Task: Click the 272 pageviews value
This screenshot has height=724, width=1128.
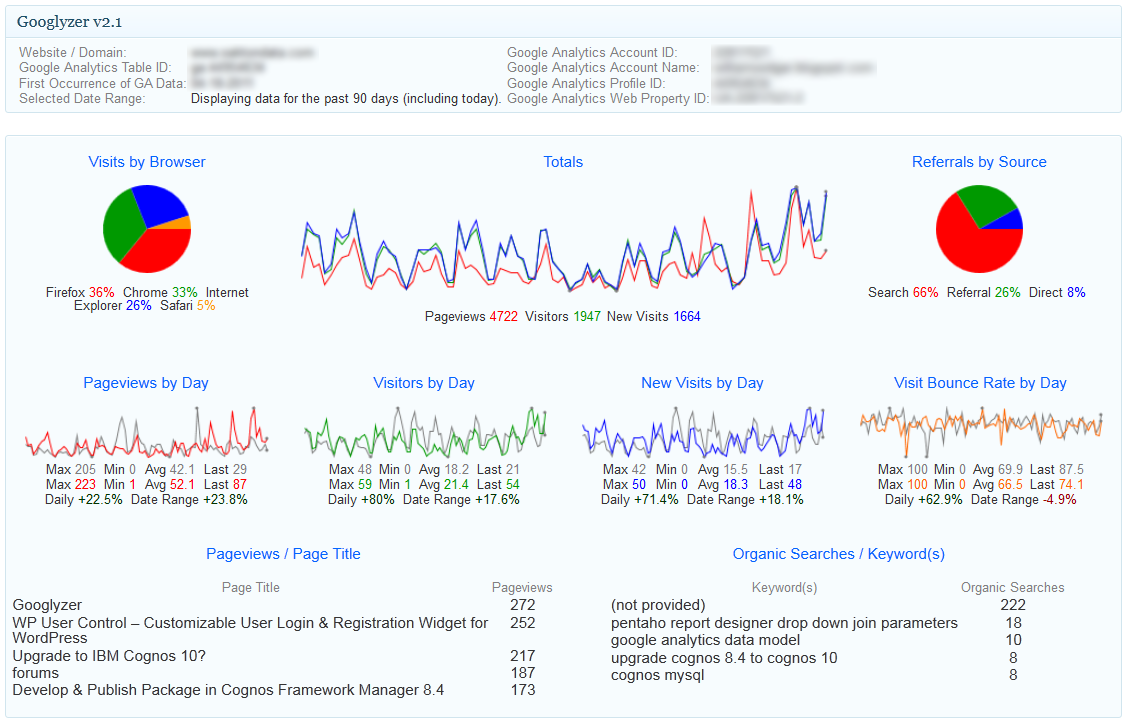Action: tap(522, 605)
